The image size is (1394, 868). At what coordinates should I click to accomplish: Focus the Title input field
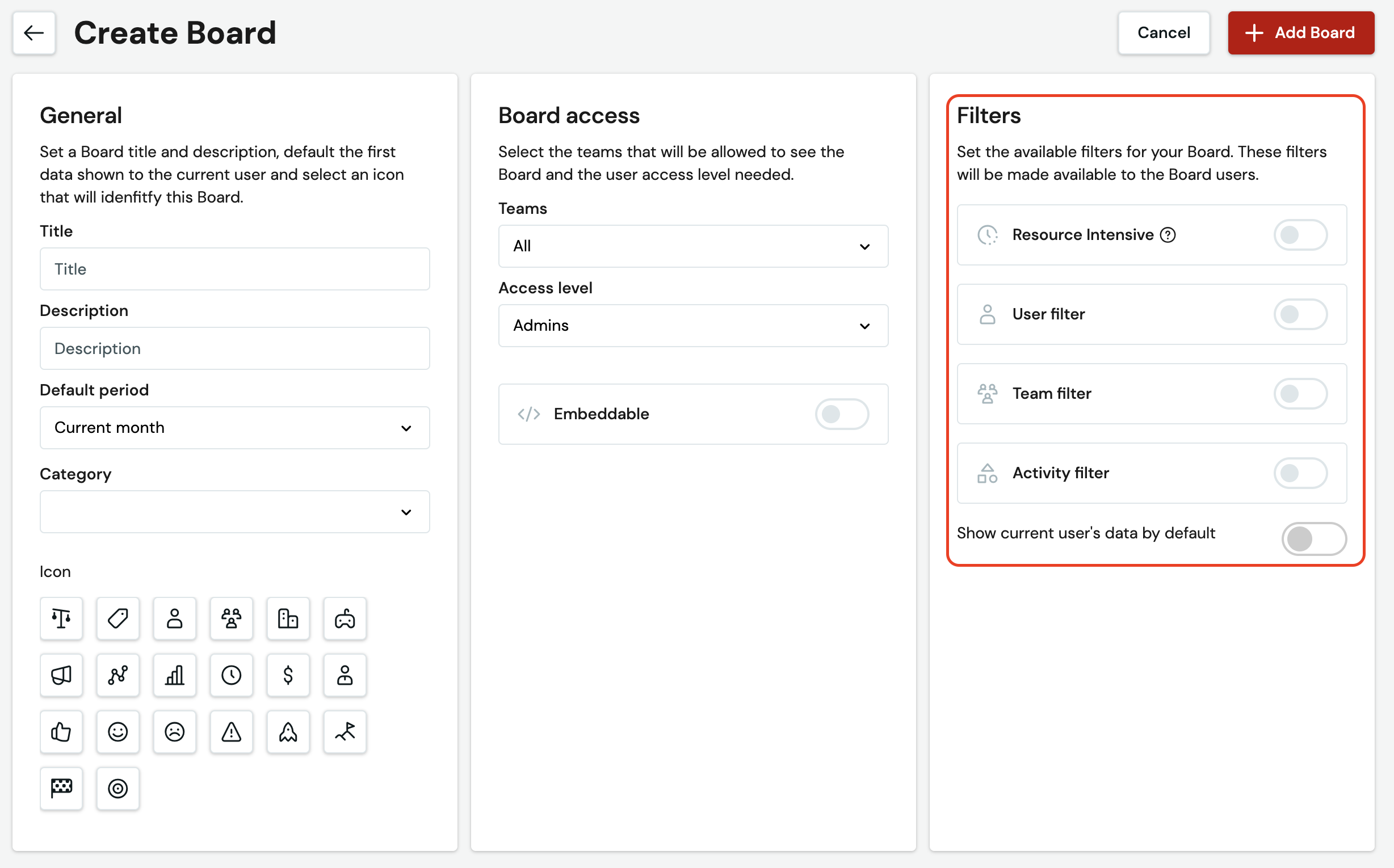coord(234,269)
